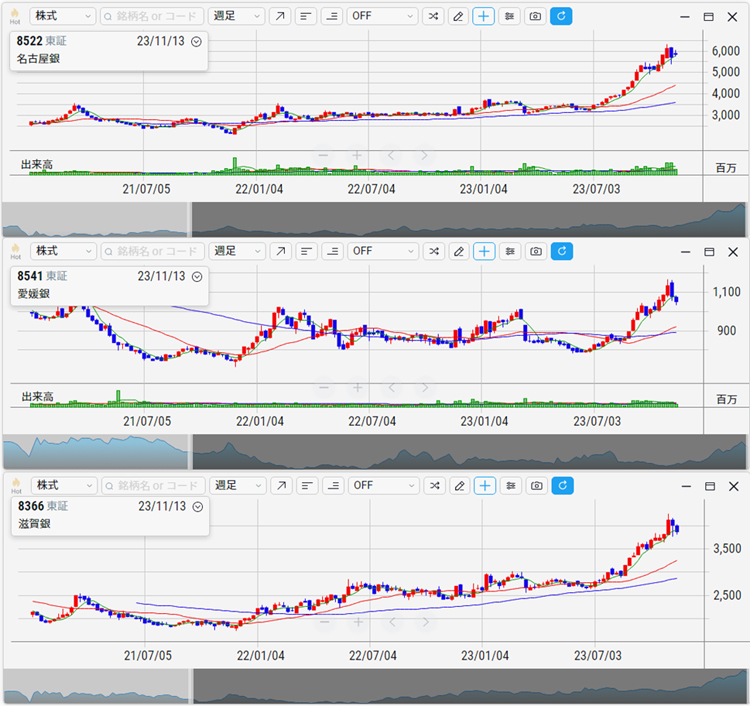Image resolution: width=750 pixels, height=706 pixels.
Task: Take a snapshot with camera icon in middle chart
Action: pos(536,251)
